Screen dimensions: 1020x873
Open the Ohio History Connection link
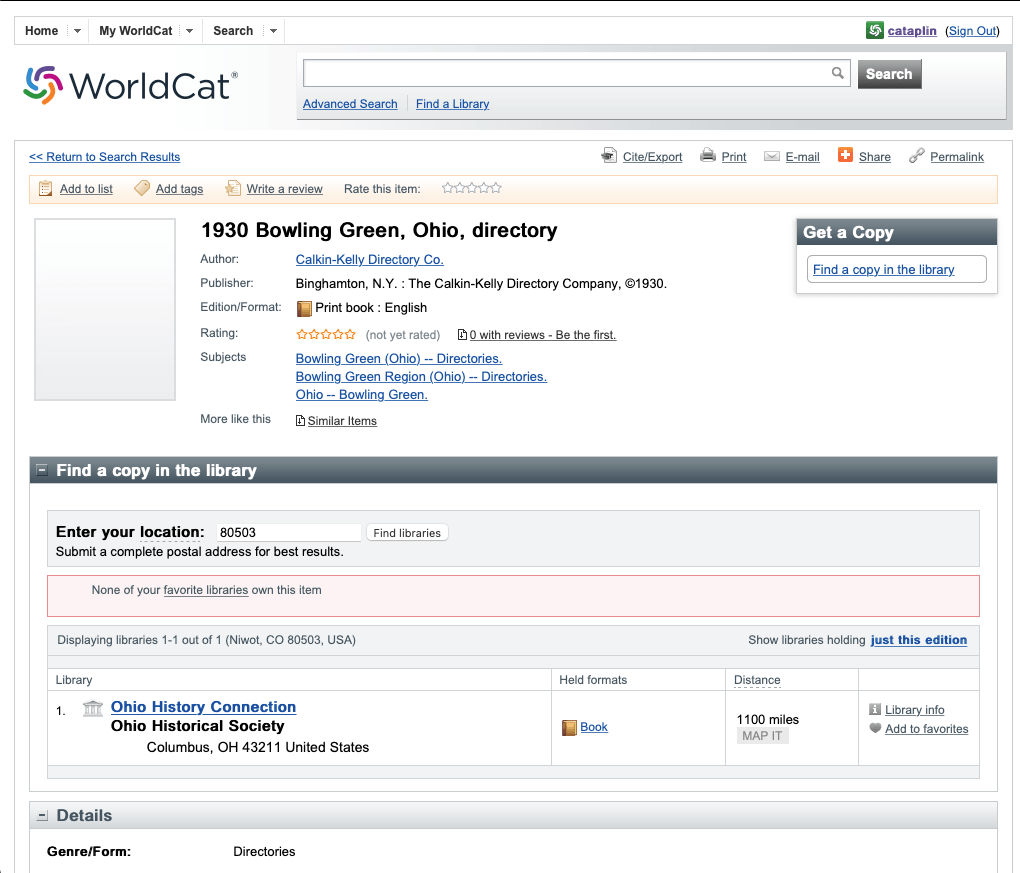(203, 707)
